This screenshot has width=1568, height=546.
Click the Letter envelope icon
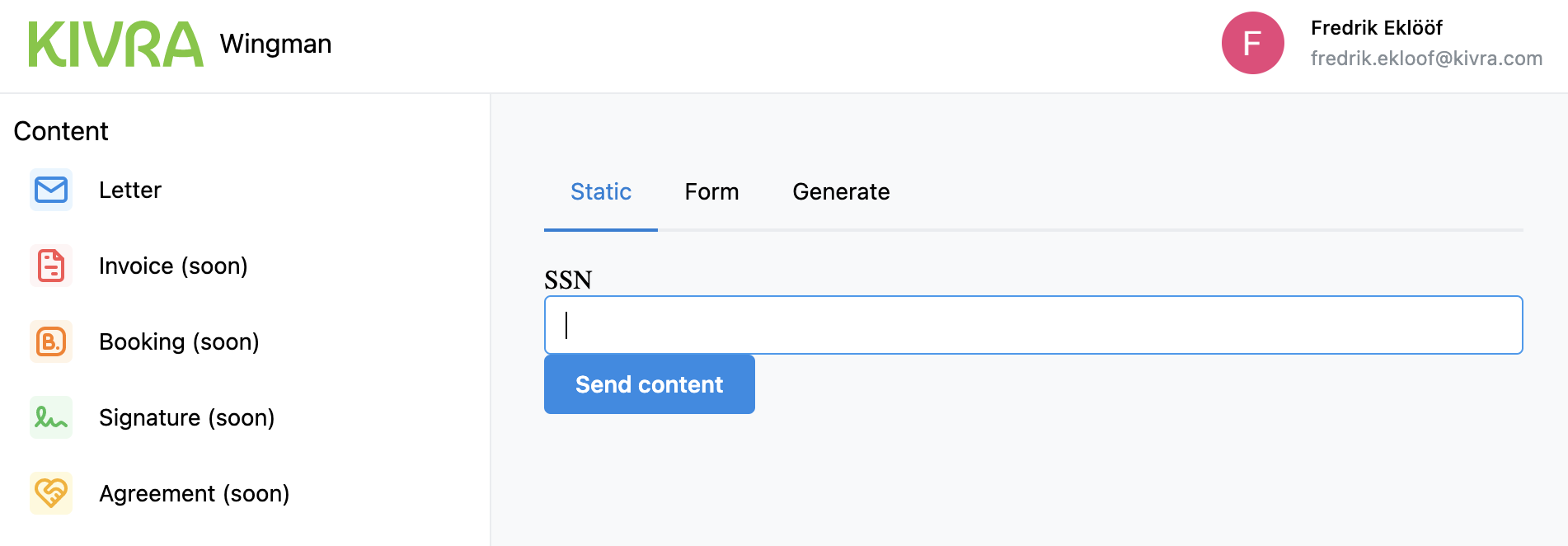click(51, 190)
